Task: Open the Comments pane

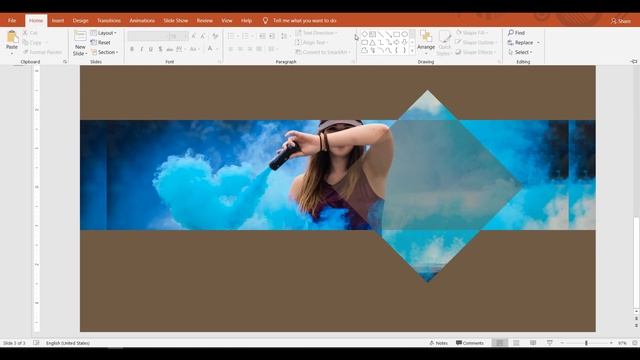Action: pyautogui.click(x=470, y=343)
